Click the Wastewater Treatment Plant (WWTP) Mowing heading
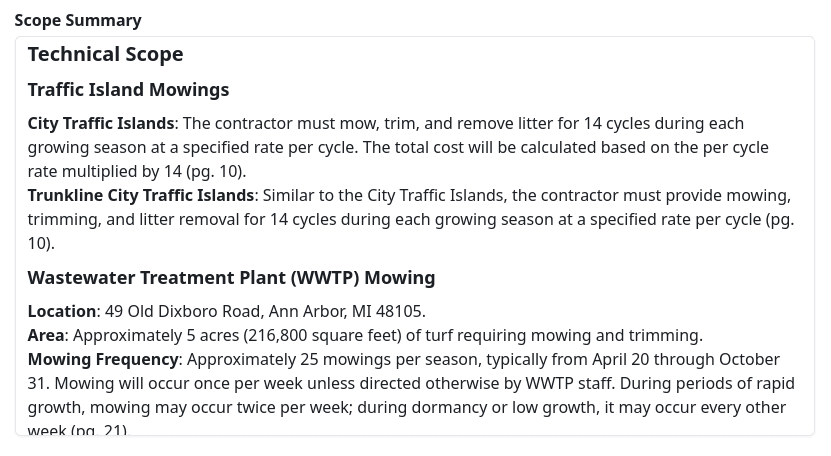The height and width of the screenshot is (456, 831). tap(231, 278)
